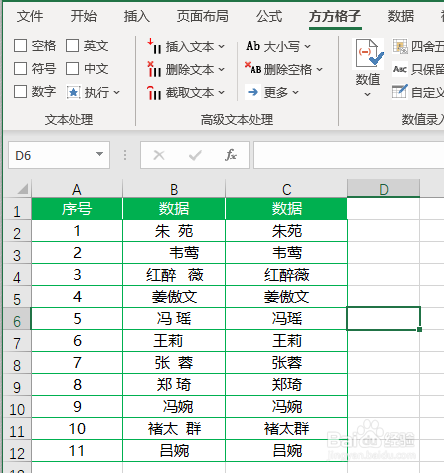Click the fx insert function icon
Image resolution: width=444 pixels, height=473 pixels.
click(231, 155)
